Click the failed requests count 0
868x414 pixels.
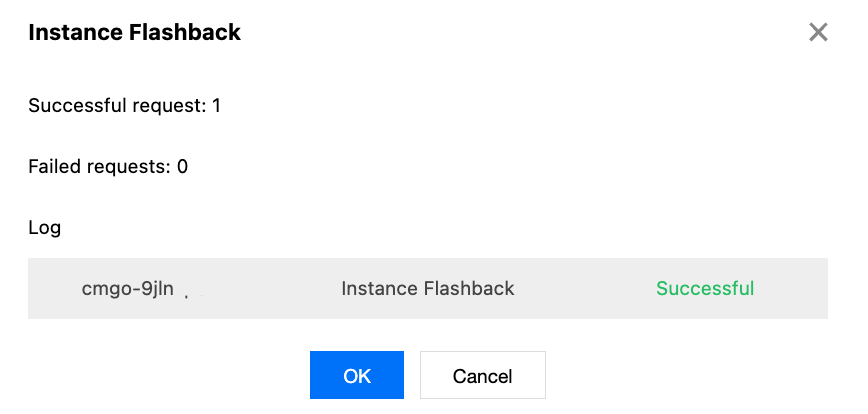[183, 166]
